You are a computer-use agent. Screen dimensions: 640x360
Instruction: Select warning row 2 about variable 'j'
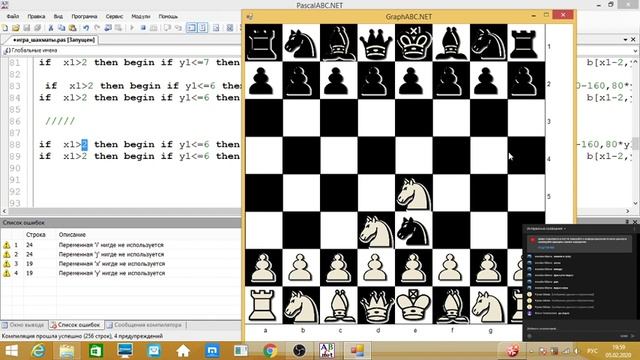click(121, 254)
